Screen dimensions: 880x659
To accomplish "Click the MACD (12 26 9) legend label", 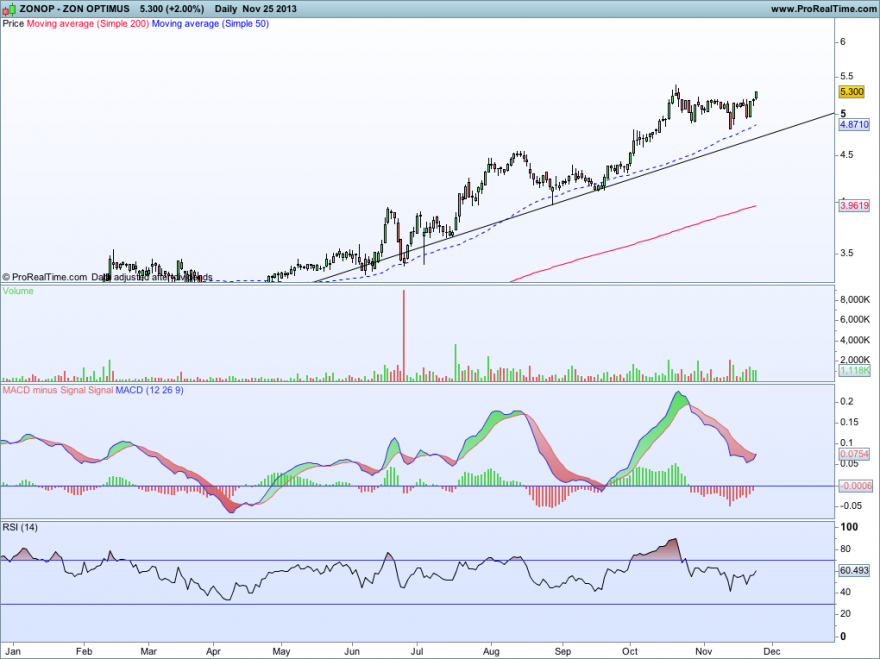I will (149, 390).
